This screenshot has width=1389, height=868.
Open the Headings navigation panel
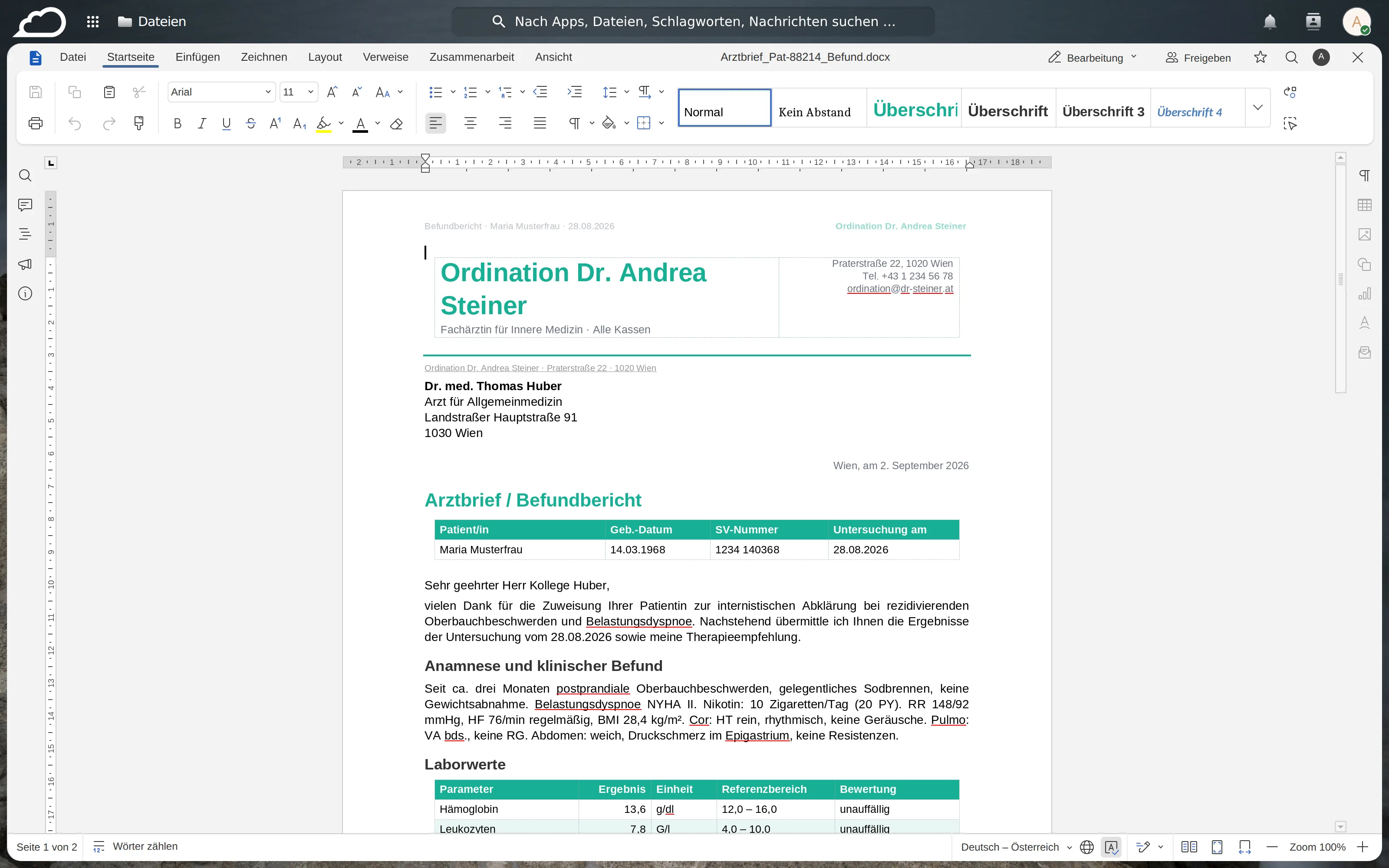pos(25,234)
